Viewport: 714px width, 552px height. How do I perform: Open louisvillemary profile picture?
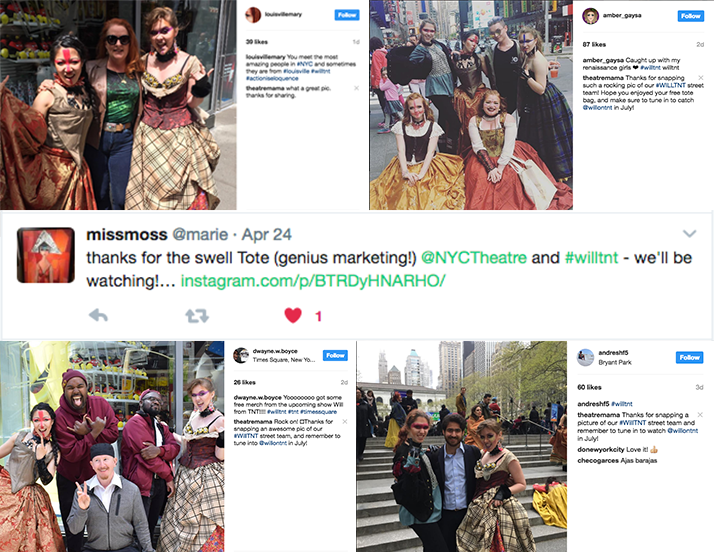tap(253, 15)
